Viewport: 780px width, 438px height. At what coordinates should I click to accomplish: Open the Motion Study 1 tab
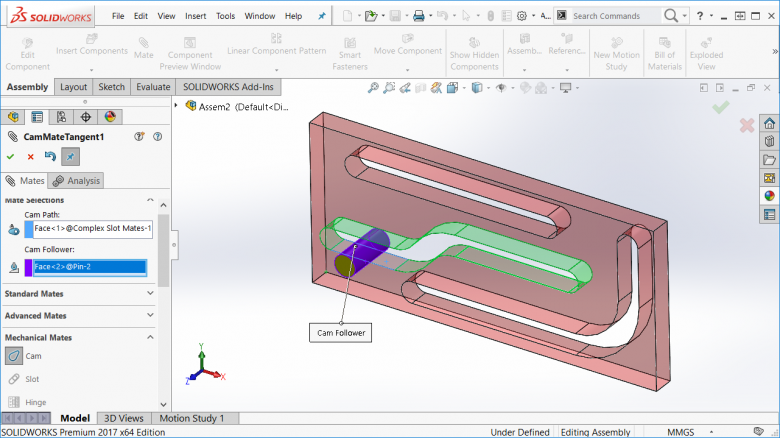coord(192,419)
